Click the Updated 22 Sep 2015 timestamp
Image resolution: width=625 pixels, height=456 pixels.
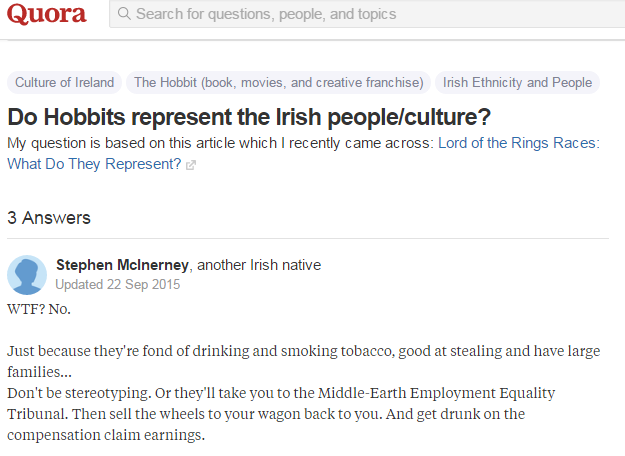[x=117, y=284]
